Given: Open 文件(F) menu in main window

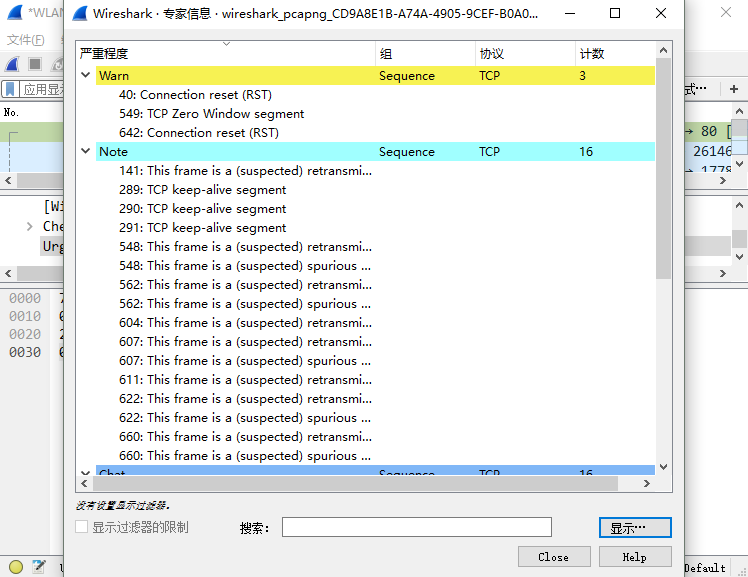Looking at the screenshot, I should click(26, 40).
